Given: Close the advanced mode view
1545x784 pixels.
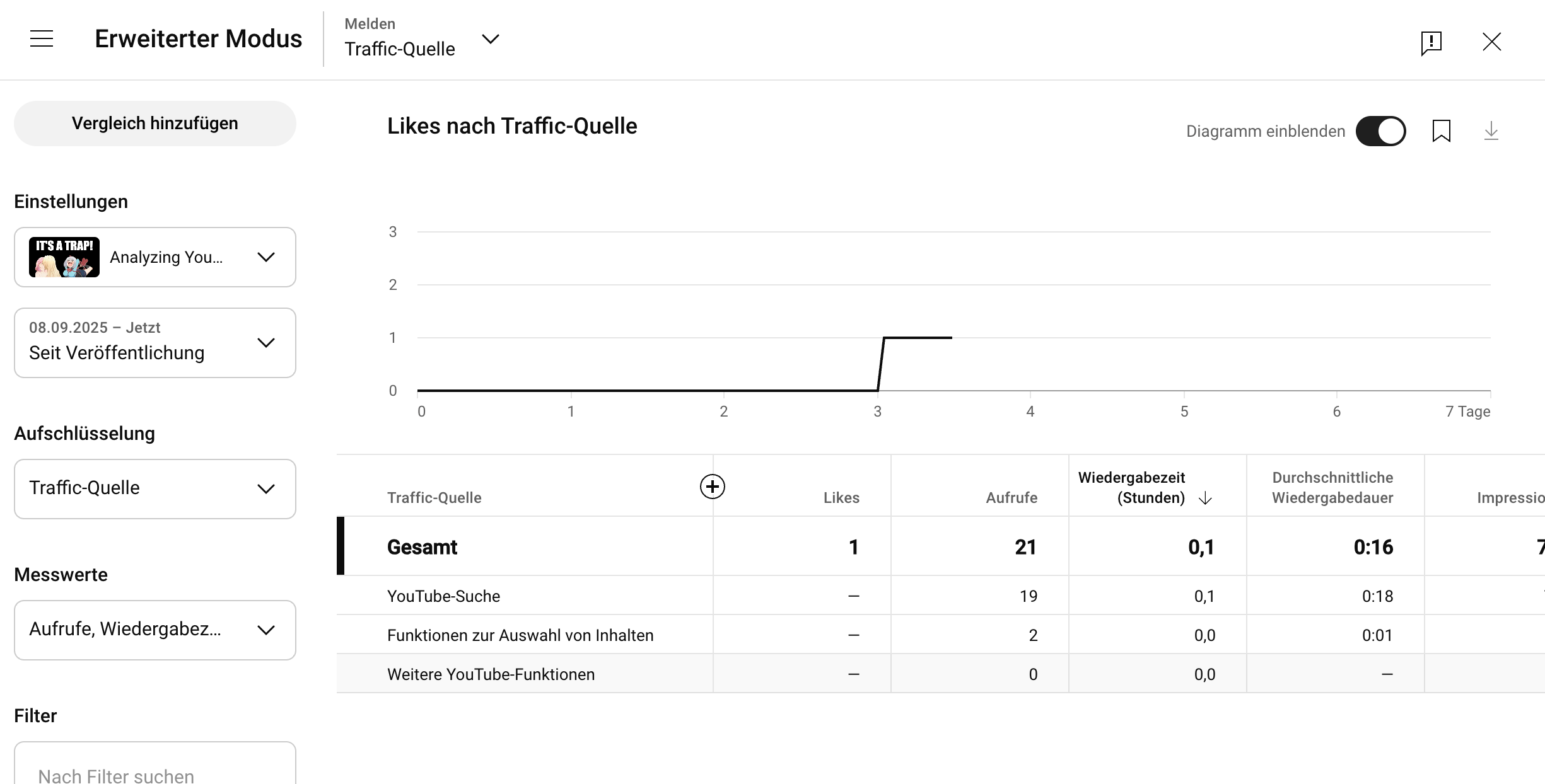Looking at the screenshot, I should 1491,42.
